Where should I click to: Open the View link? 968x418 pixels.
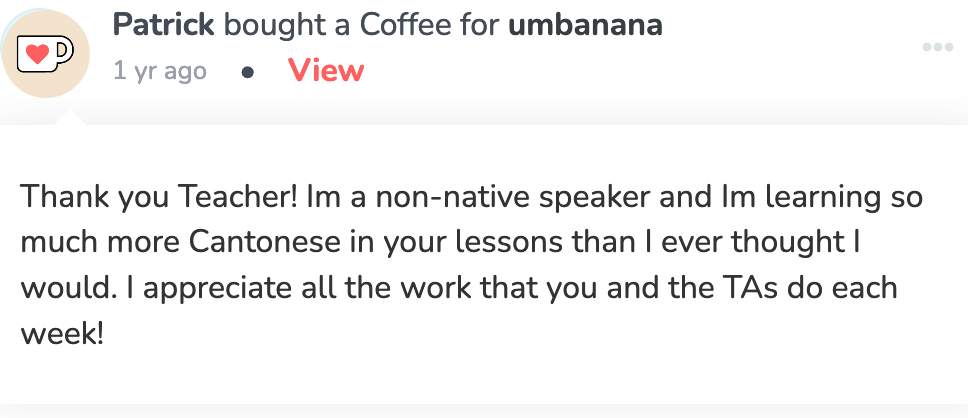point(326,71)
